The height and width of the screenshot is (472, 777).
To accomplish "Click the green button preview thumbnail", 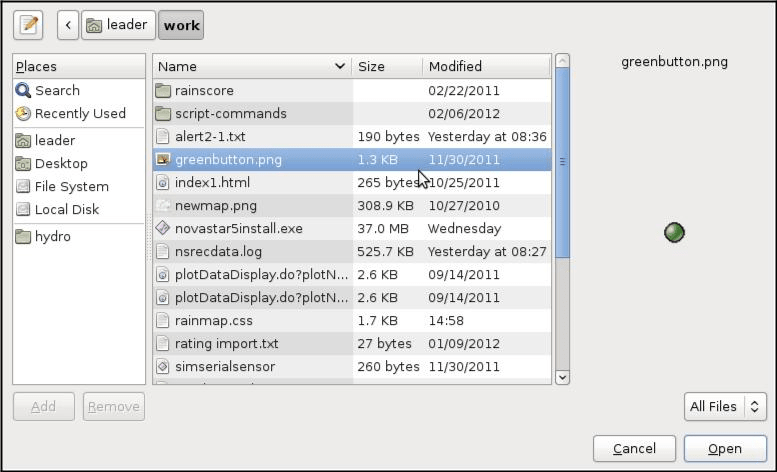I will click(675, 232).
